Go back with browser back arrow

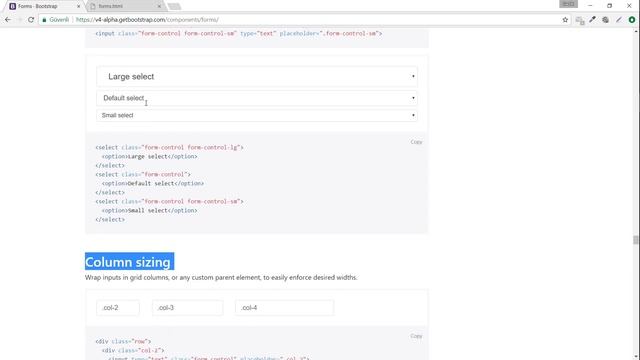click(x=8, y=20)
